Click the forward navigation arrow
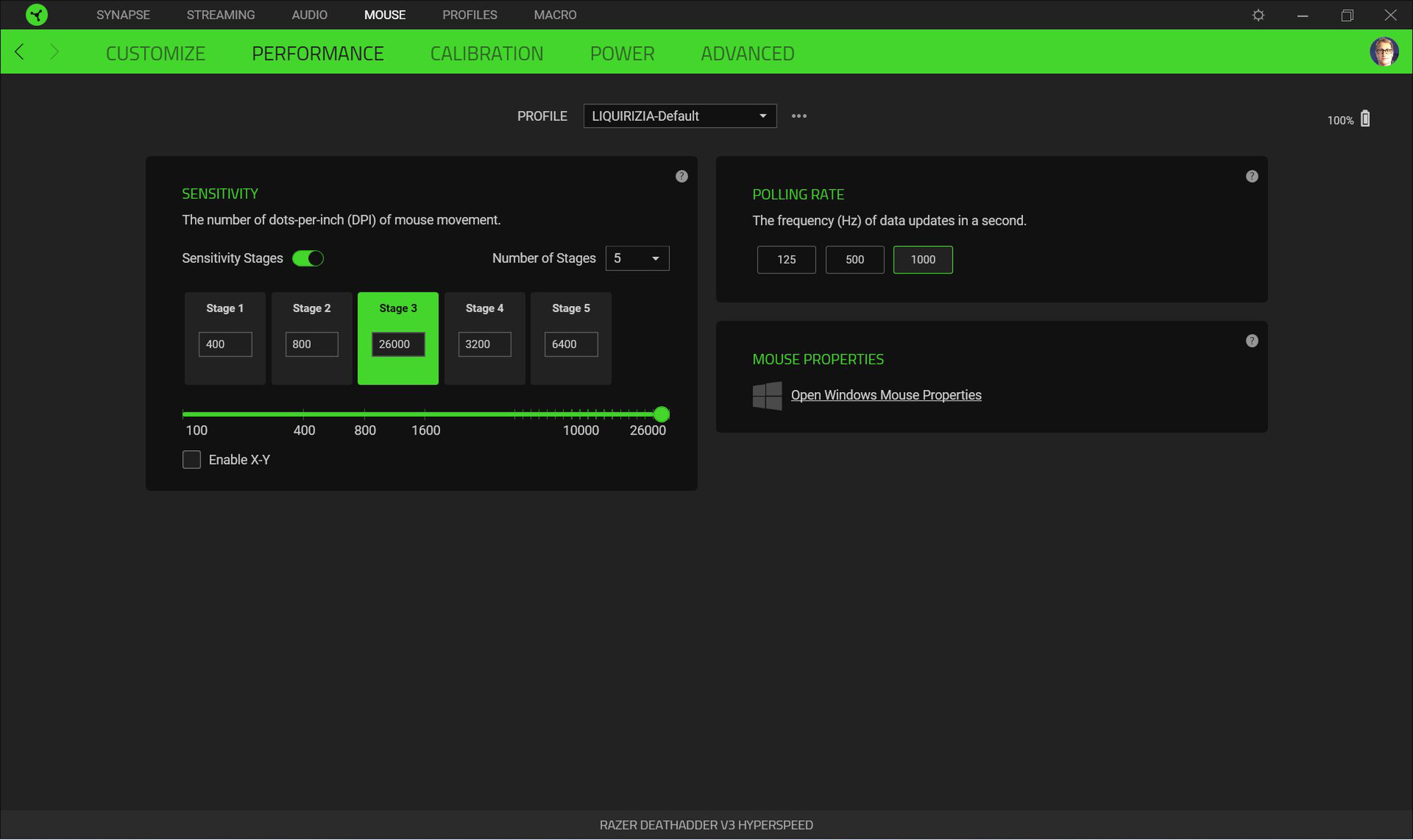 coord(54,52)
